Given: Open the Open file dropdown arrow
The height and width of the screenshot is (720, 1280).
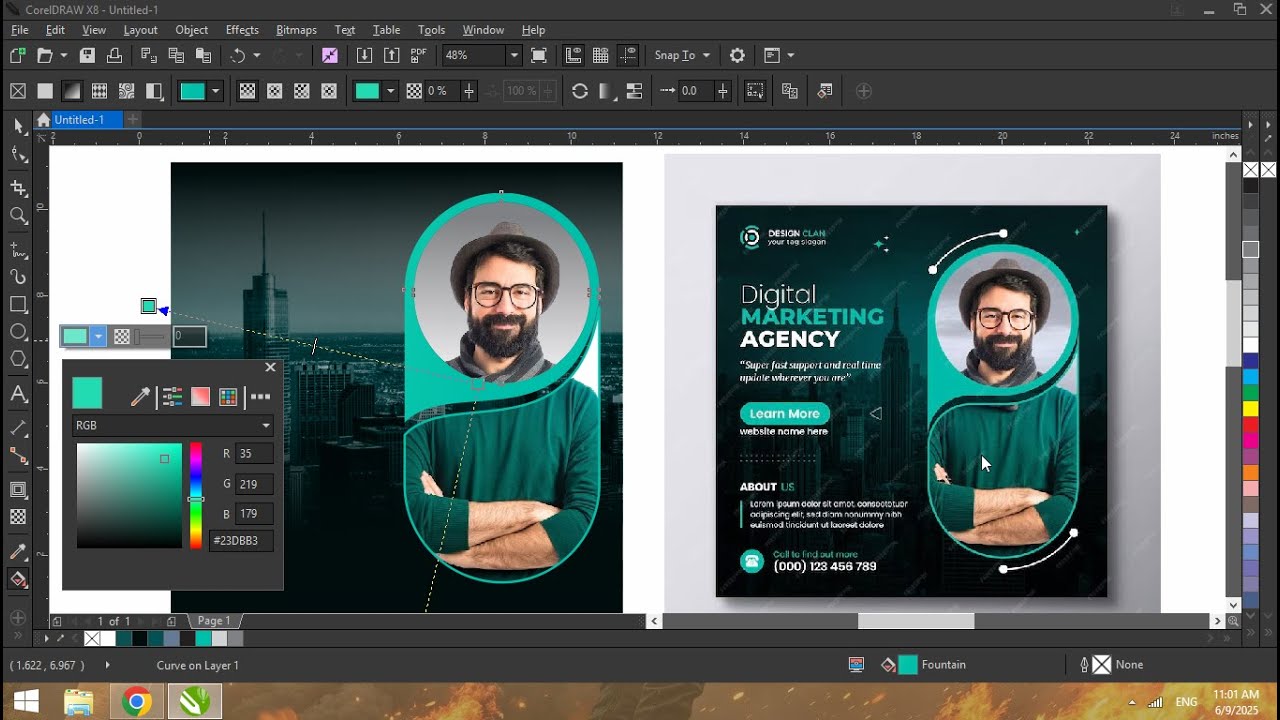Looking at the screenshot, I should 64,56.
